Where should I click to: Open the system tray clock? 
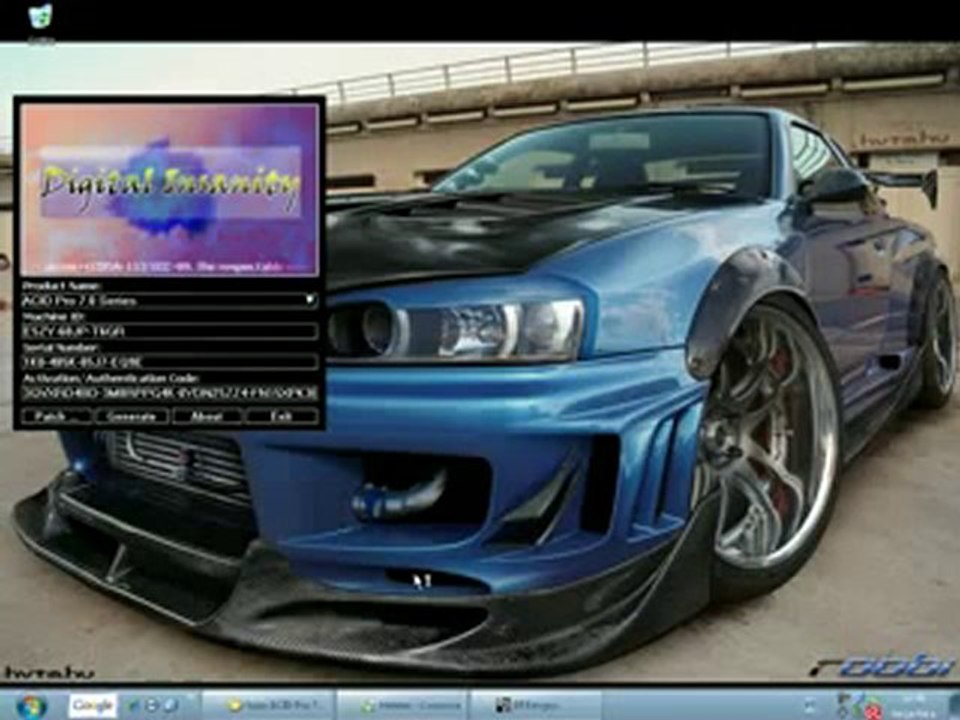tap(912, 706)
